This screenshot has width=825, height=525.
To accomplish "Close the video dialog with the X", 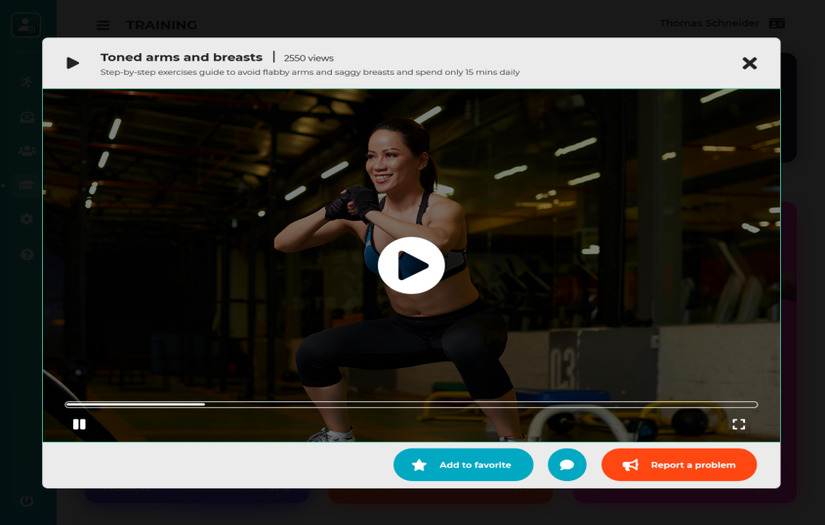I will [x=749, y=63].
